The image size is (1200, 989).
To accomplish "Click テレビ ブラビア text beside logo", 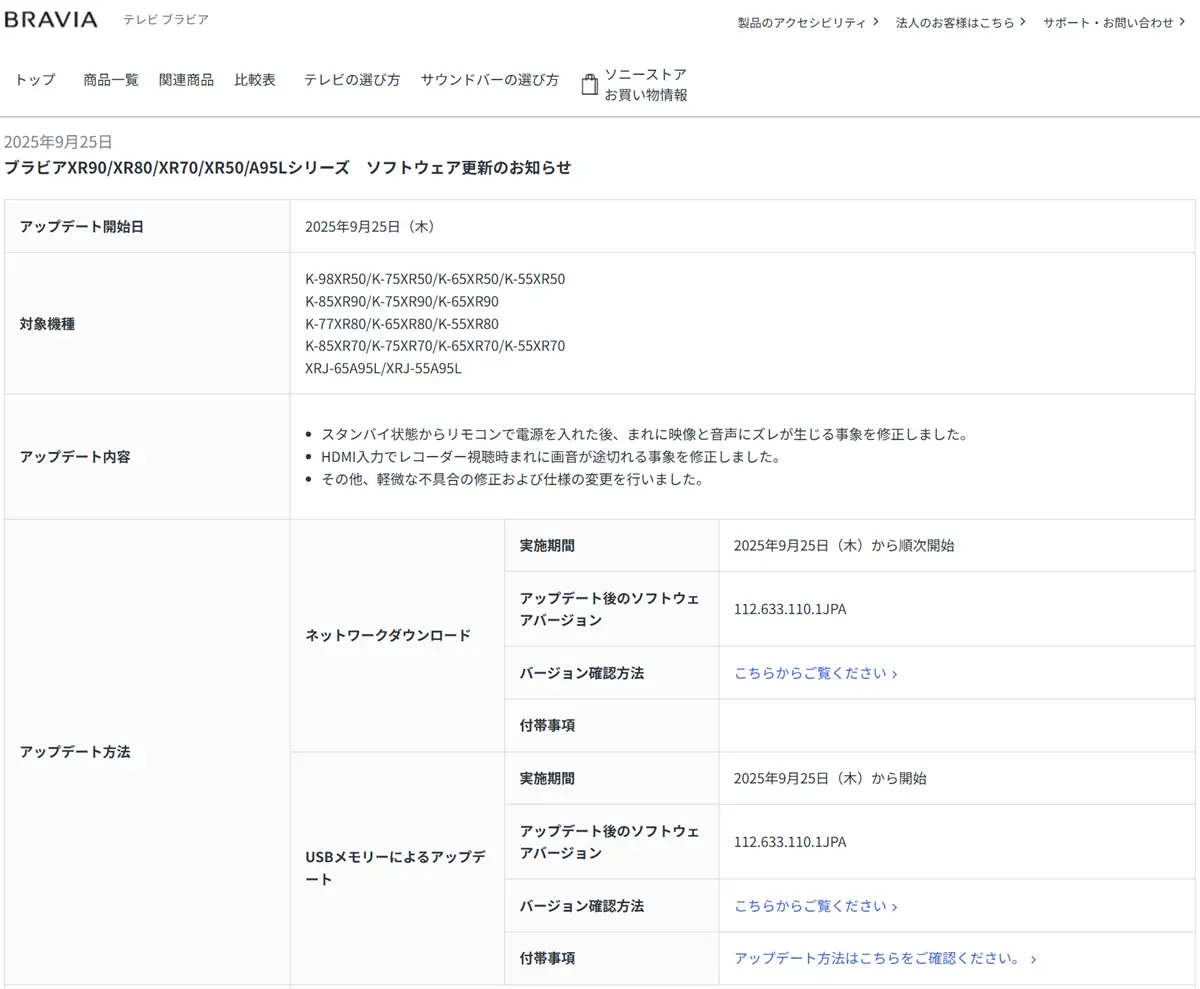I will point(166,20).
